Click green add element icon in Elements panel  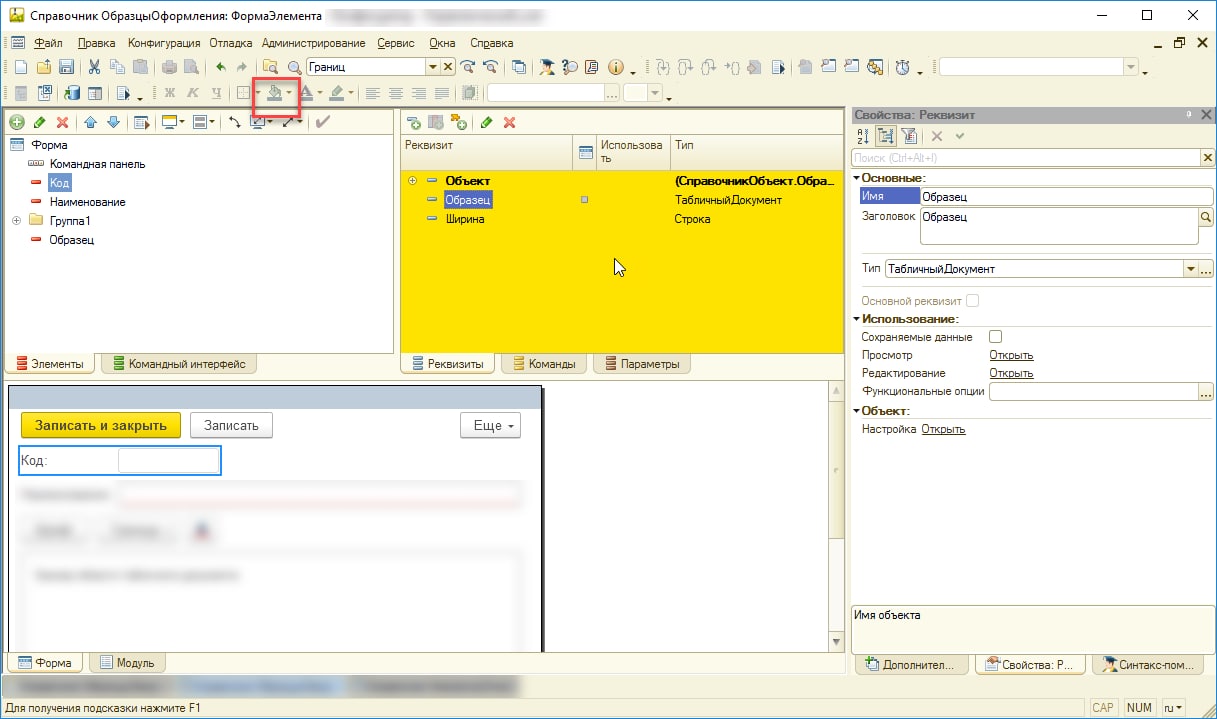click(x=16, y=122)
